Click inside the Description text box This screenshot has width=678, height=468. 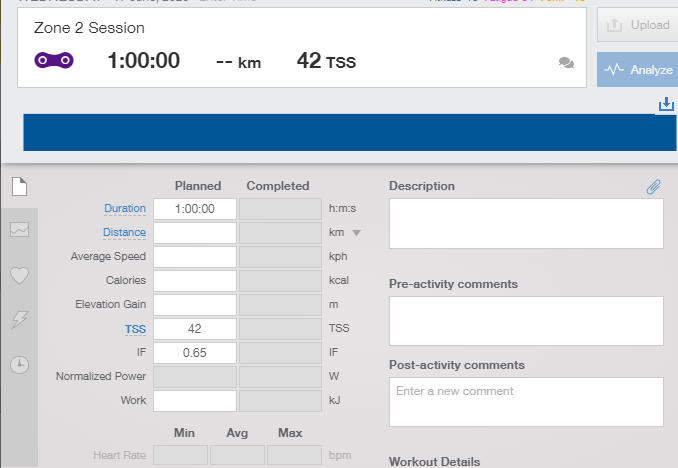pos(525,222)
